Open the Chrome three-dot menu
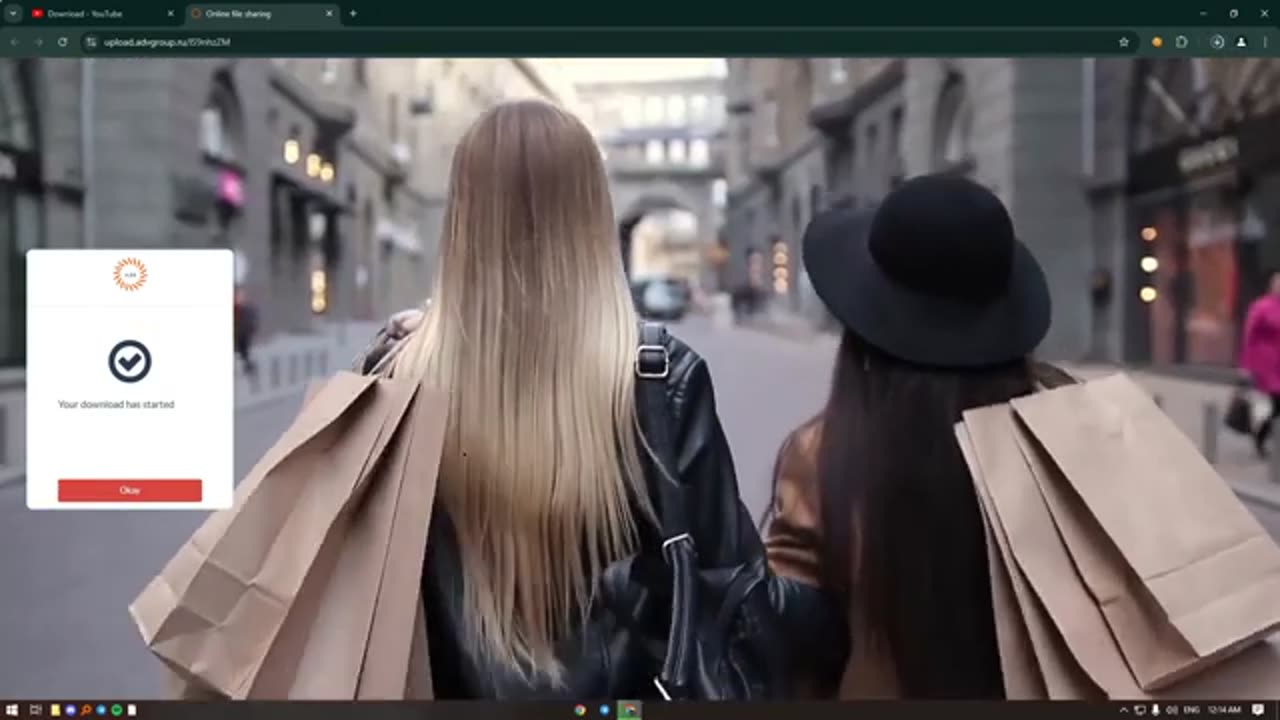The height and width of the screenshot is (720, 1280). pyautogui.click(x=1266, y=42)
